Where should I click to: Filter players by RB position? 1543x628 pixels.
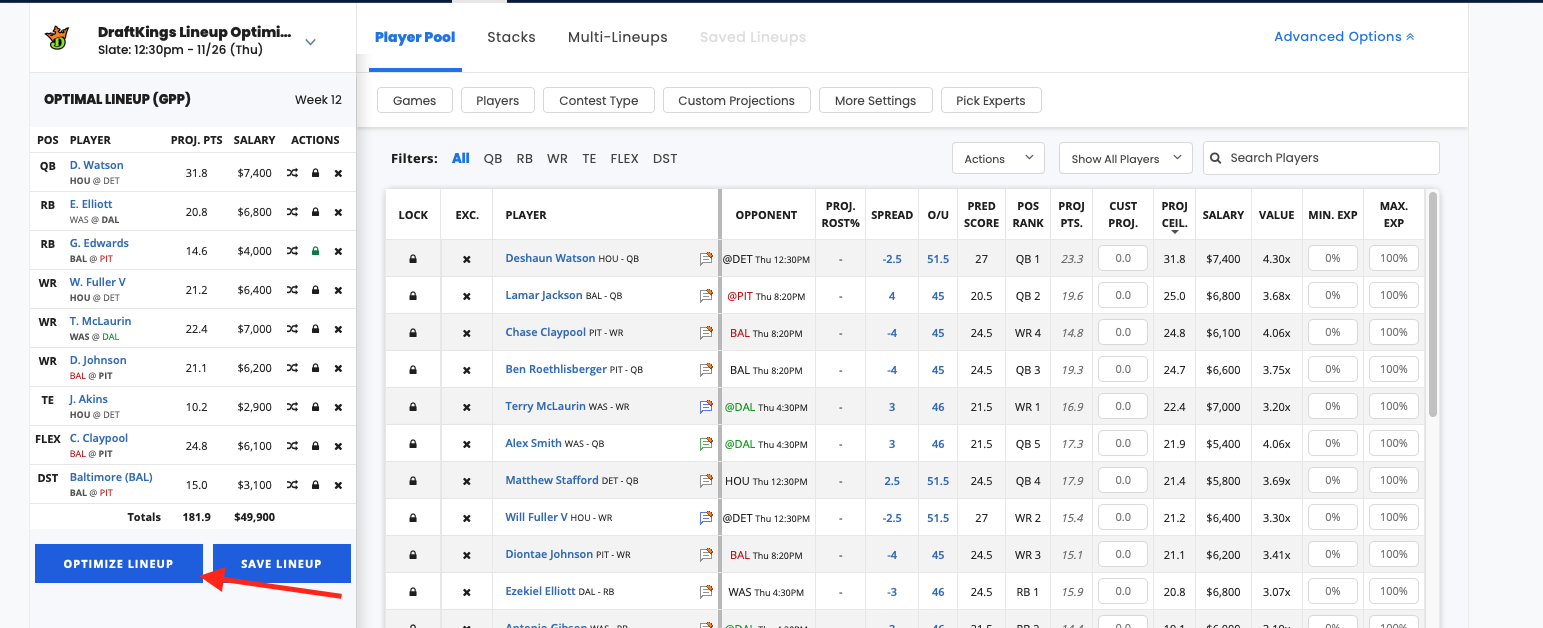525,158
